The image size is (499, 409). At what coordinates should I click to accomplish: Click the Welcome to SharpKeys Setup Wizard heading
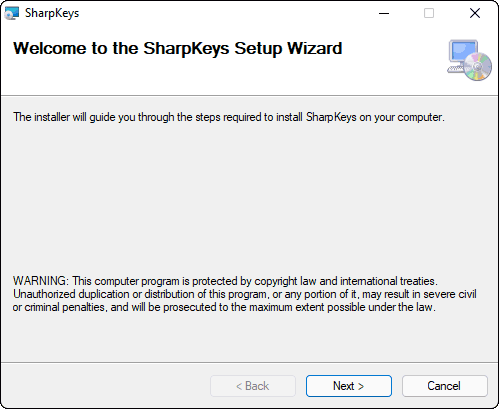pos(178,48)
